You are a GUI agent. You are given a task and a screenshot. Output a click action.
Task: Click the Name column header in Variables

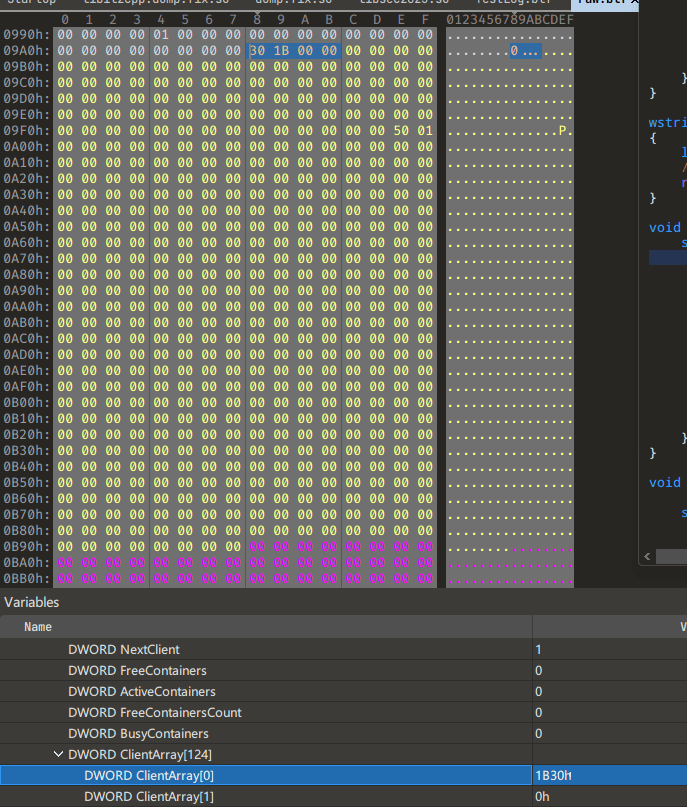(x=266, y=627)
